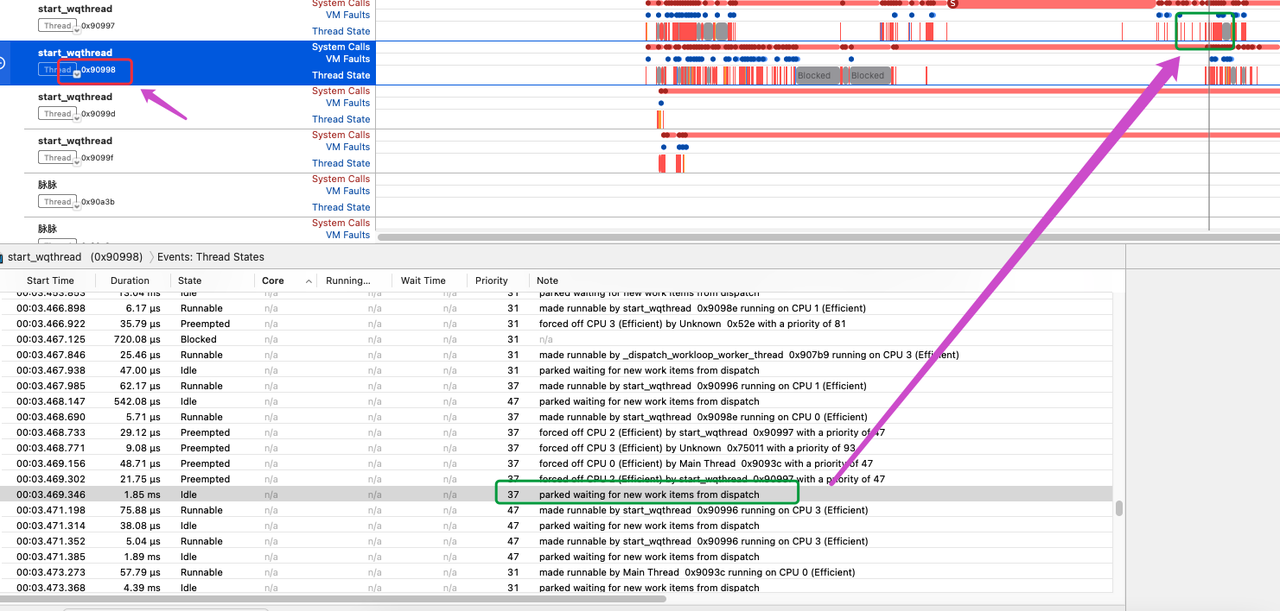Select the start_wqthread 0x9099f track name
The height and width of the screenshot is (611, 1280).
pos(75,141)
